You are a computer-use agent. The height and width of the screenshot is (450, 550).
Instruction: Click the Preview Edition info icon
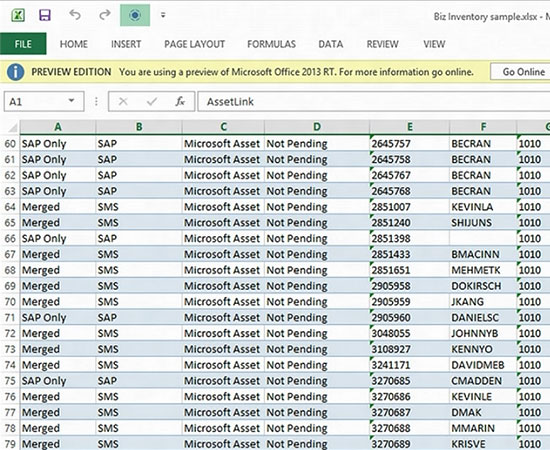point(15,72)
